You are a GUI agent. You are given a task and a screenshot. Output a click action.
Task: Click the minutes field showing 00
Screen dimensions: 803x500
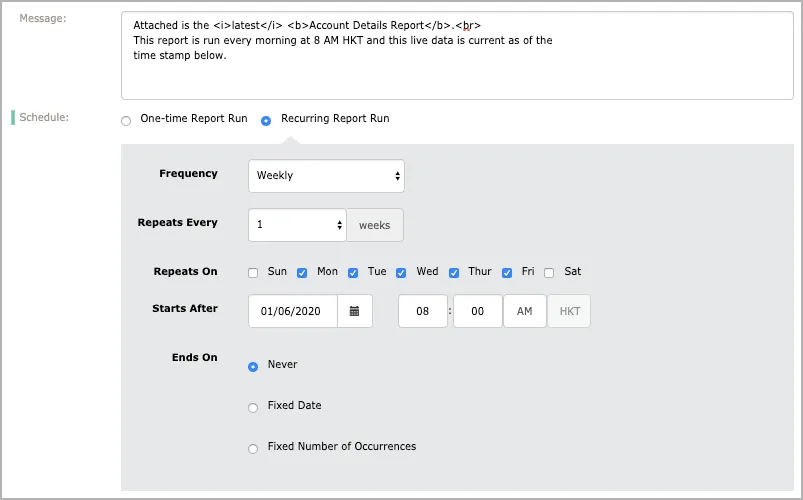pos(477,311)
